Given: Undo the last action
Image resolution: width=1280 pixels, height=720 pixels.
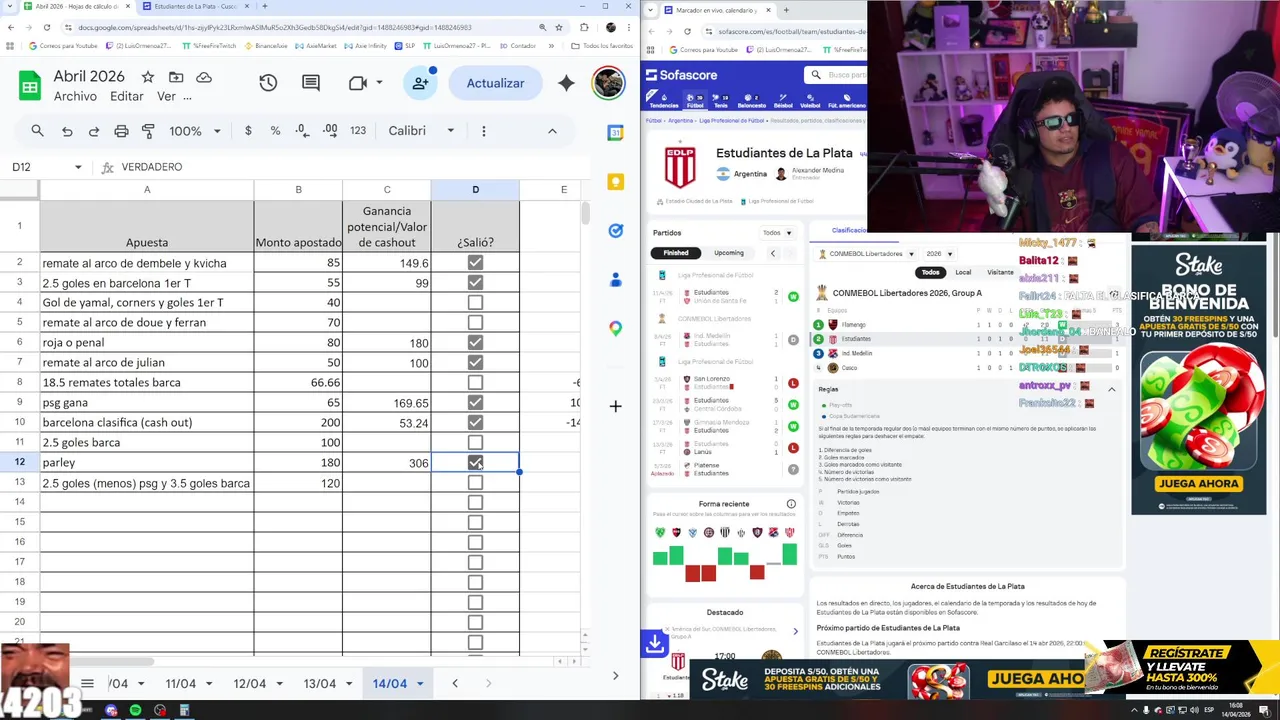Looking at the screenshot, I should [67, 131].
